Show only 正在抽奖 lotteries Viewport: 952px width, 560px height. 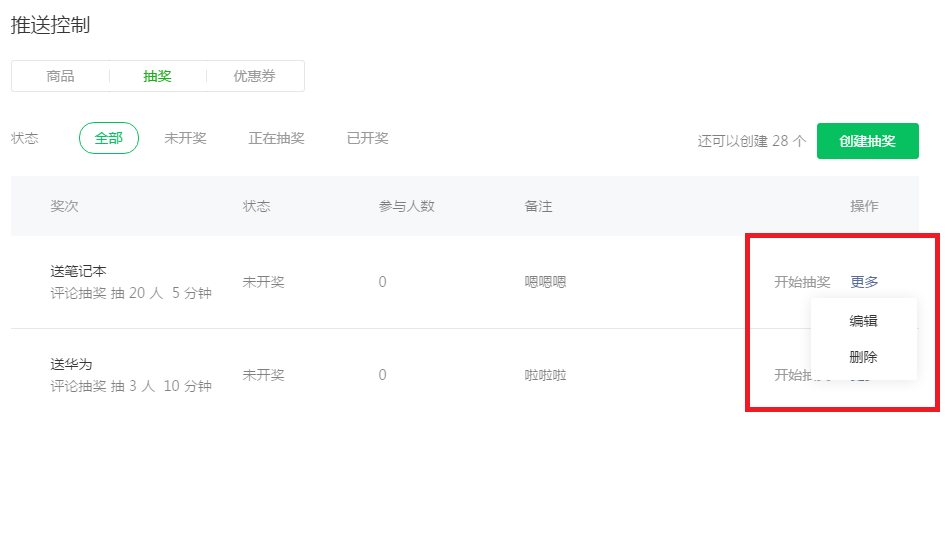click(x=276, y=138)
